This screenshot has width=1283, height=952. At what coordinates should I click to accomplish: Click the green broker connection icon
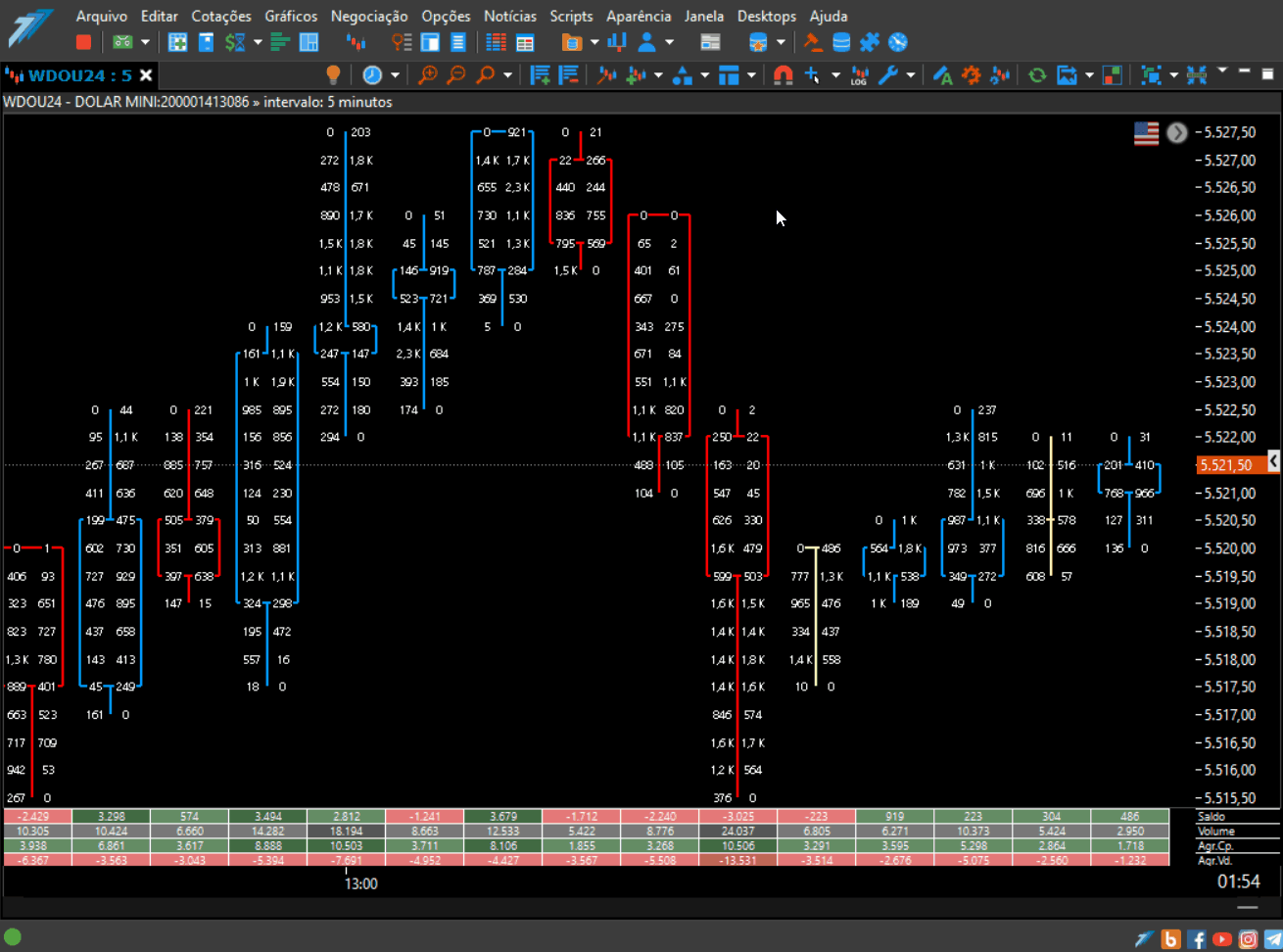(122, 42)
